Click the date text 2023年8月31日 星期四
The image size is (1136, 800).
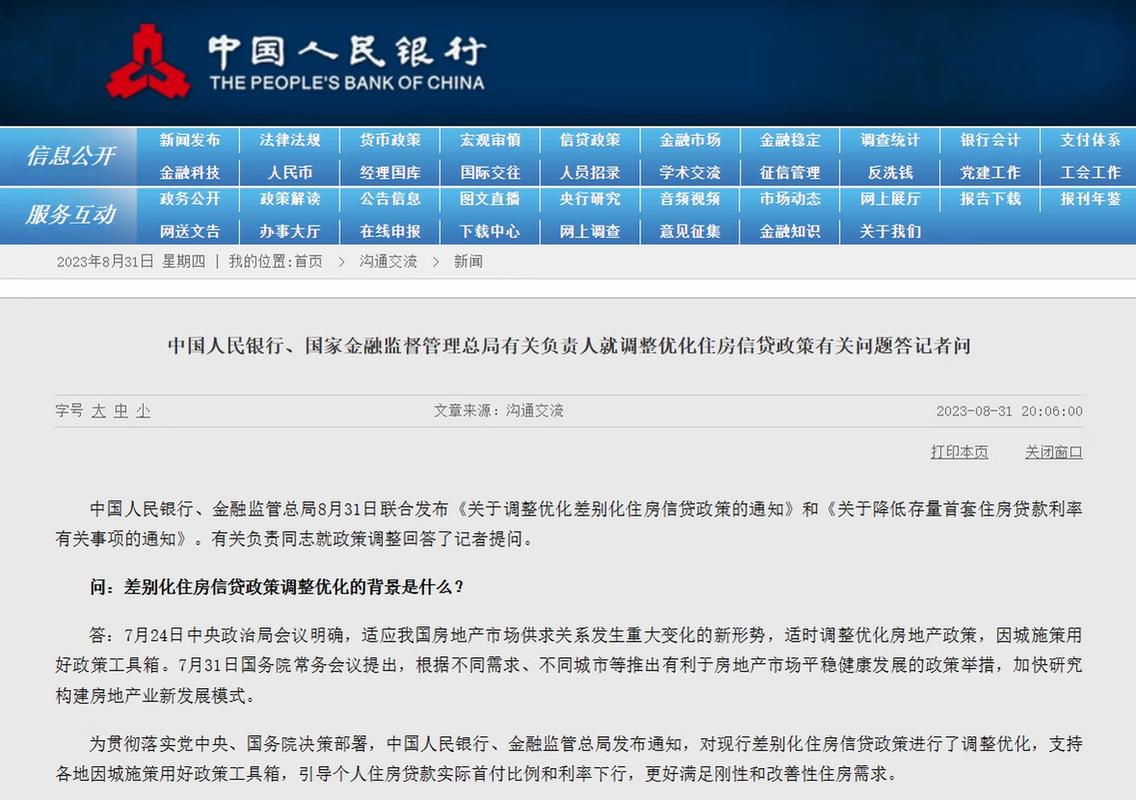(131, 262)
